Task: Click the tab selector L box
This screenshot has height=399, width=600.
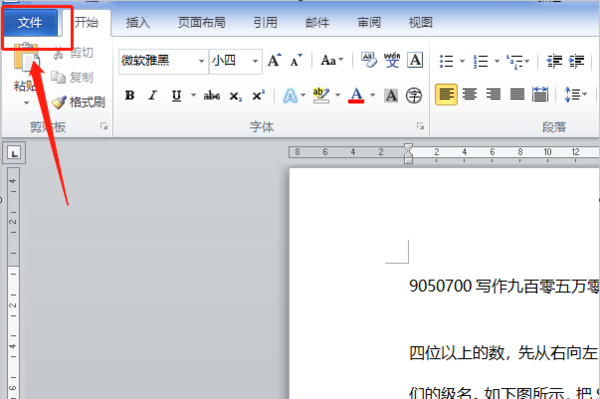Action: tap(15, 153)
